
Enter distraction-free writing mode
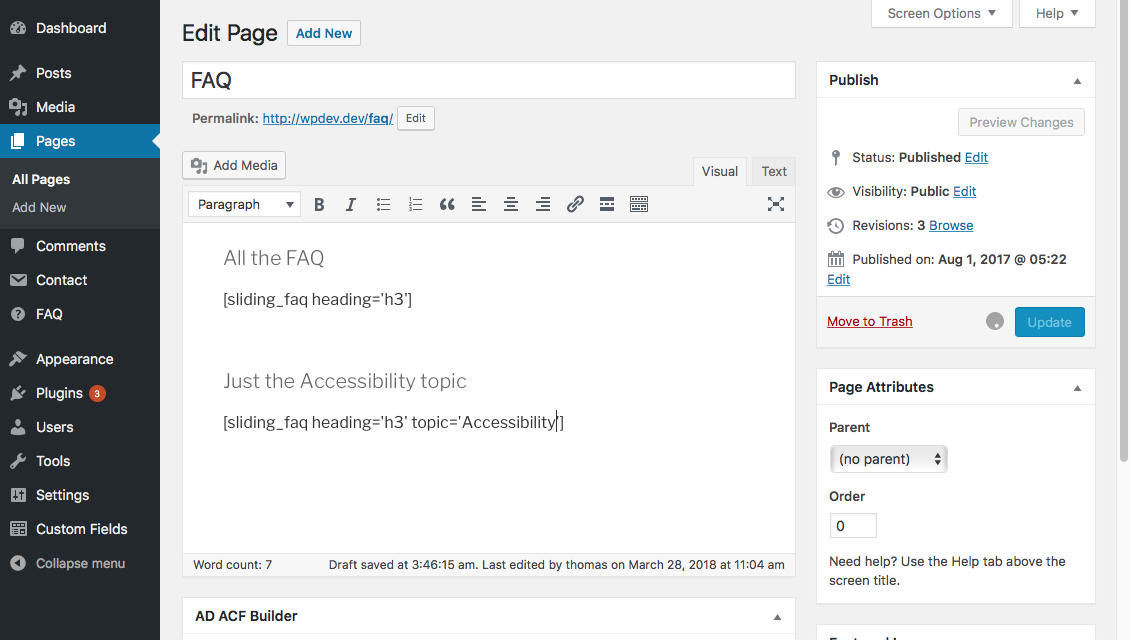pos(775,204)
